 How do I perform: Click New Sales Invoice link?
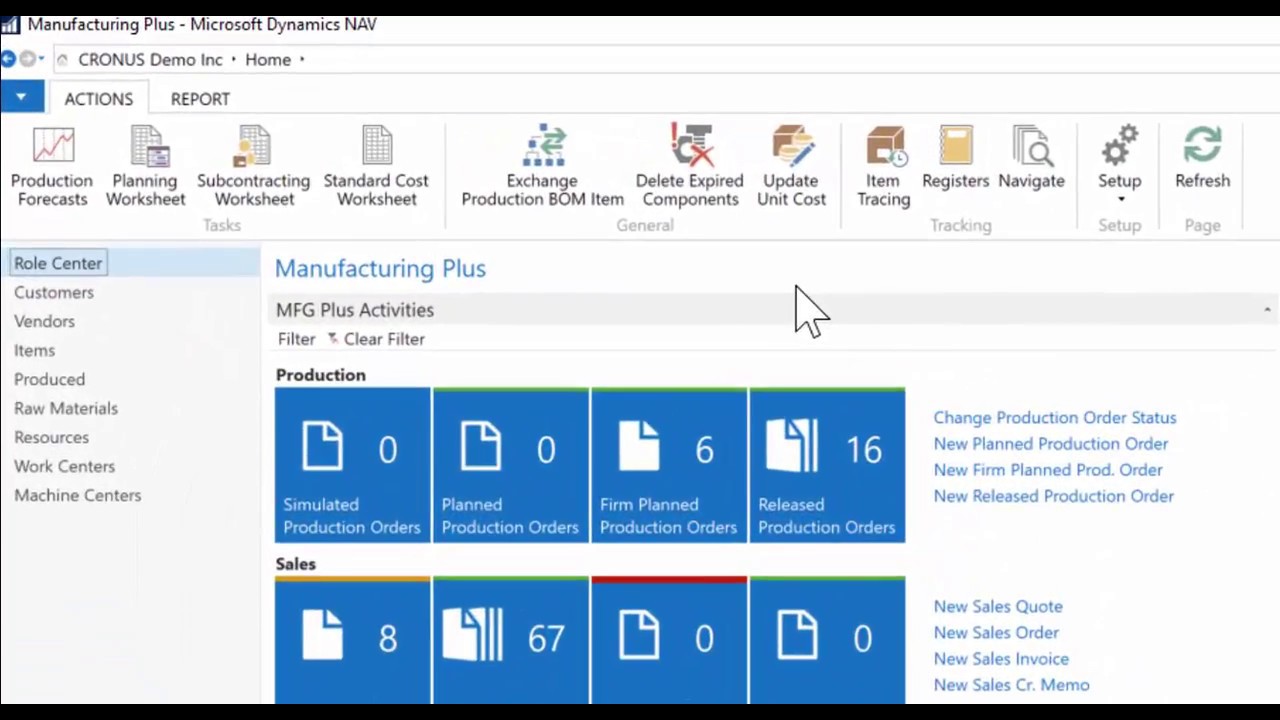coord(1001,659)
